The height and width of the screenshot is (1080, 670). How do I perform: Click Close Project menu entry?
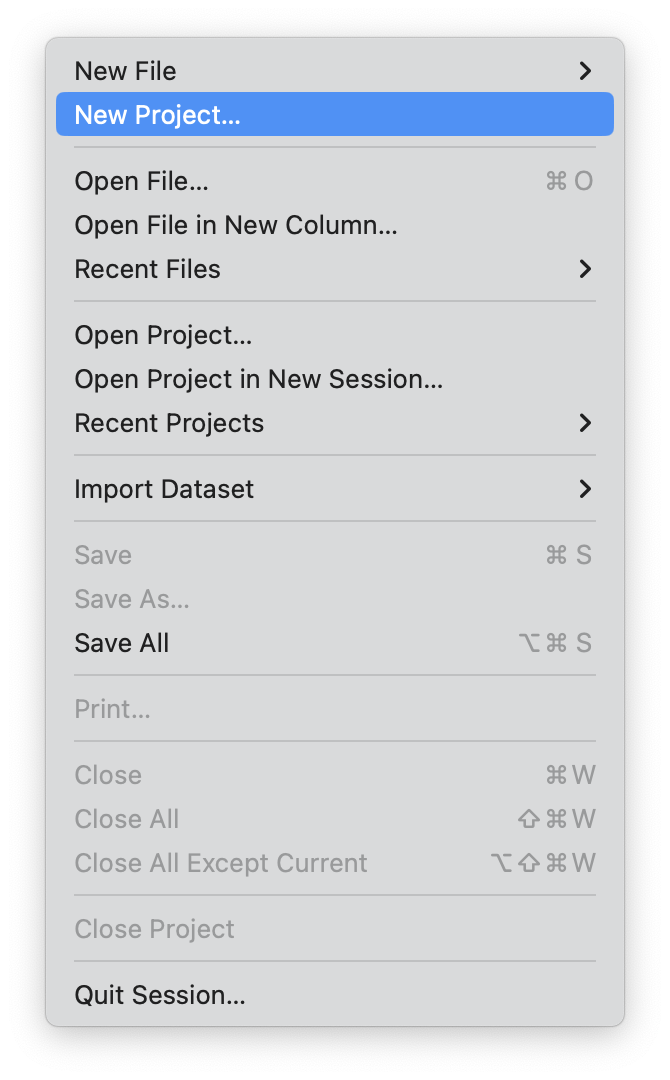155,929
